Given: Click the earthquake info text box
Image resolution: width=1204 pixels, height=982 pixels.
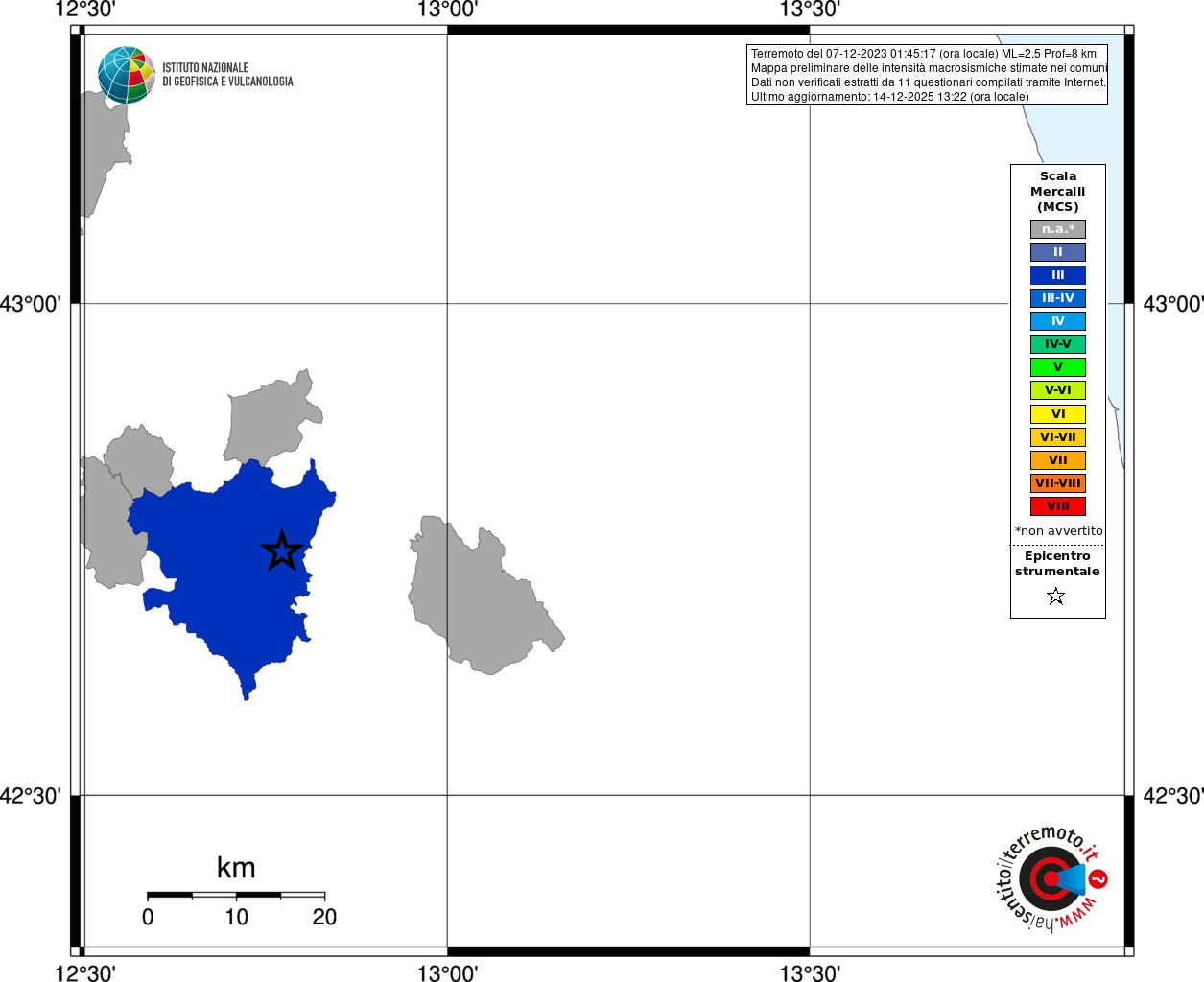Looking at the screenshot, I should coord(928,75).
